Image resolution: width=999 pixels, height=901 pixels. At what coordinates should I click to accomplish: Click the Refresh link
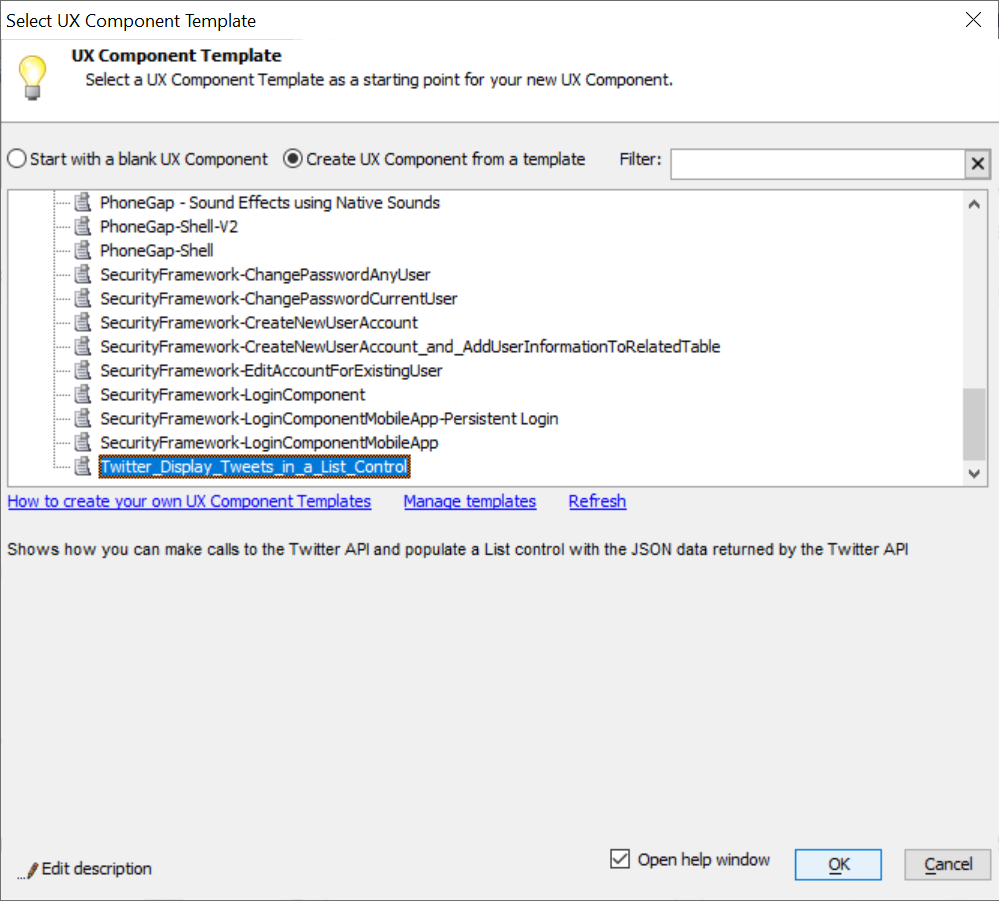597,501
